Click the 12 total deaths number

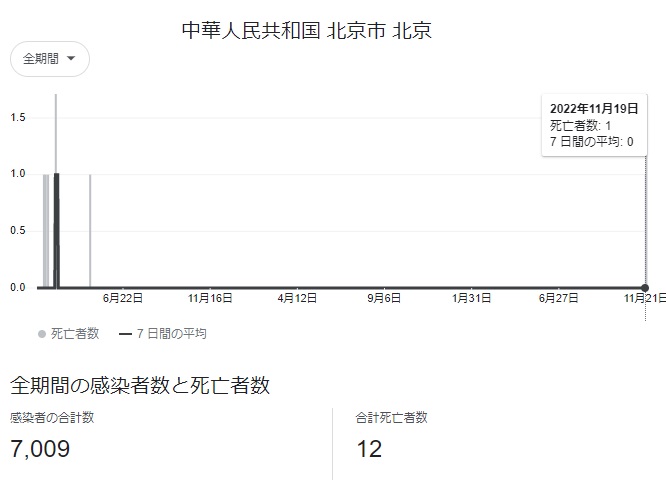(x=369, y=449)
